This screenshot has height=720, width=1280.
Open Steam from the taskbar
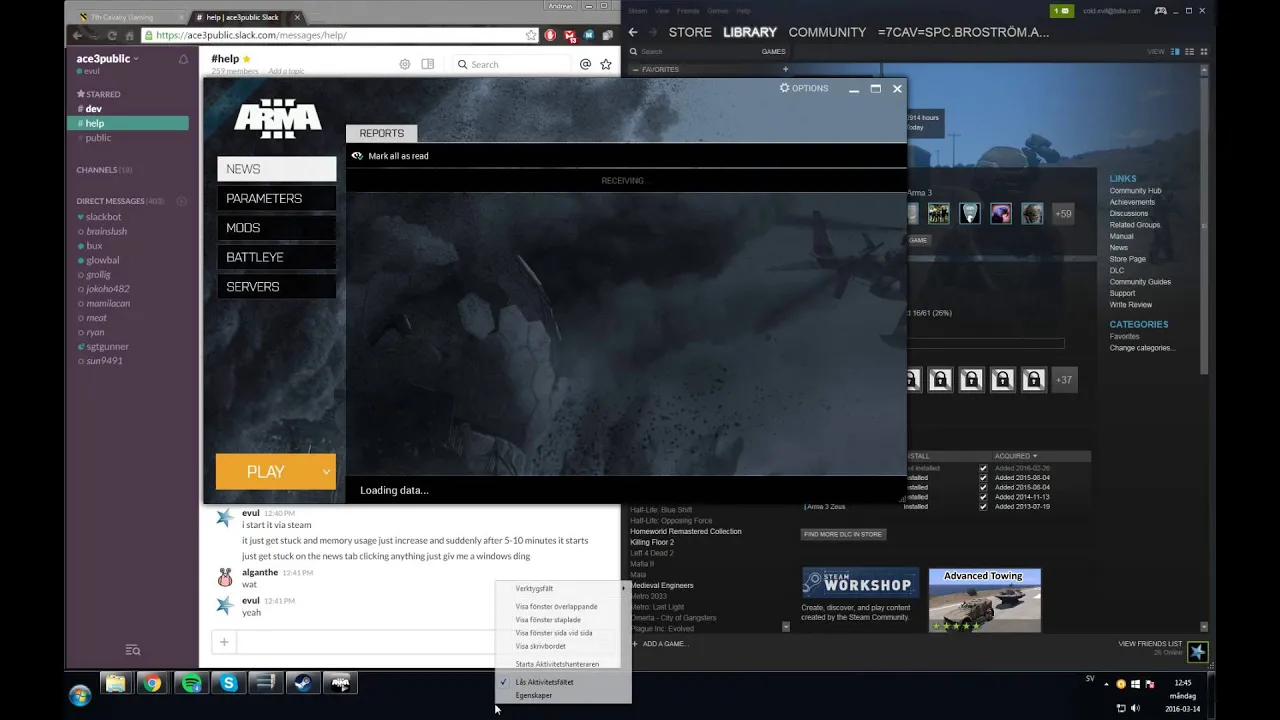coord(303,683)
